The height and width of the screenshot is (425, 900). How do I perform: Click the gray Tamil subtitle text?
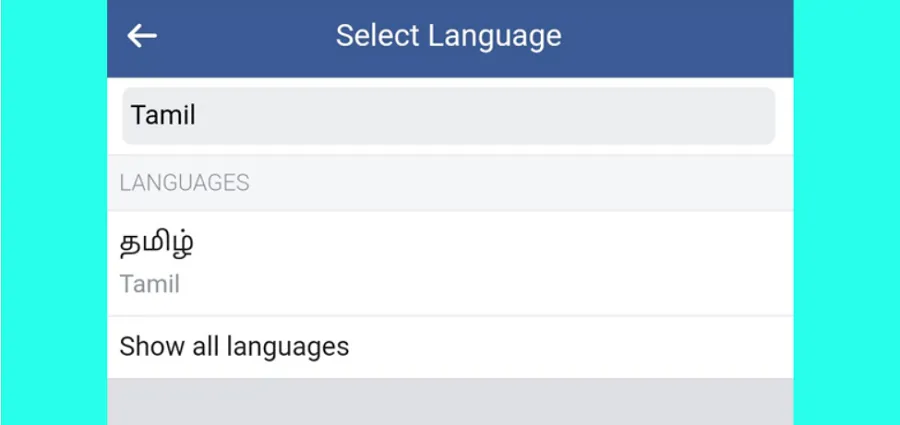click(x=149, y=284)
